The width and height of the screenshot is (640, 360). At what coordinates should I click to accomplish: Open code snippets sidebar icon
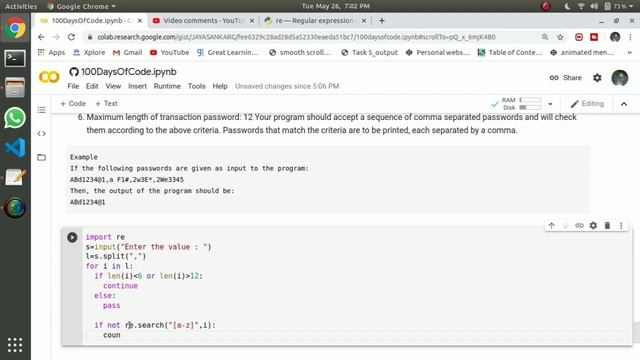42,133
